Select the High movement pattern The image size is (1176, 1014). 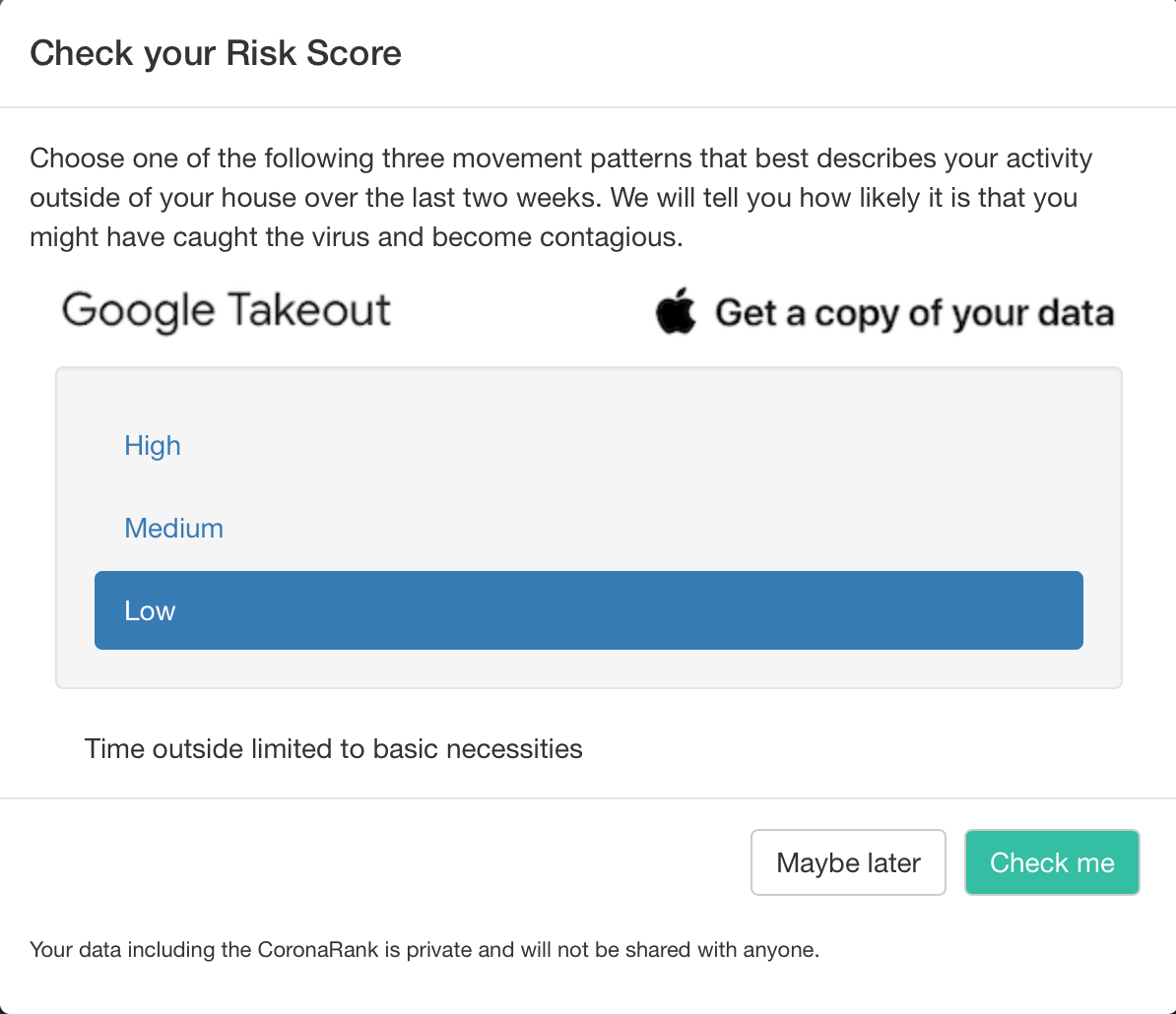point(153,446)
